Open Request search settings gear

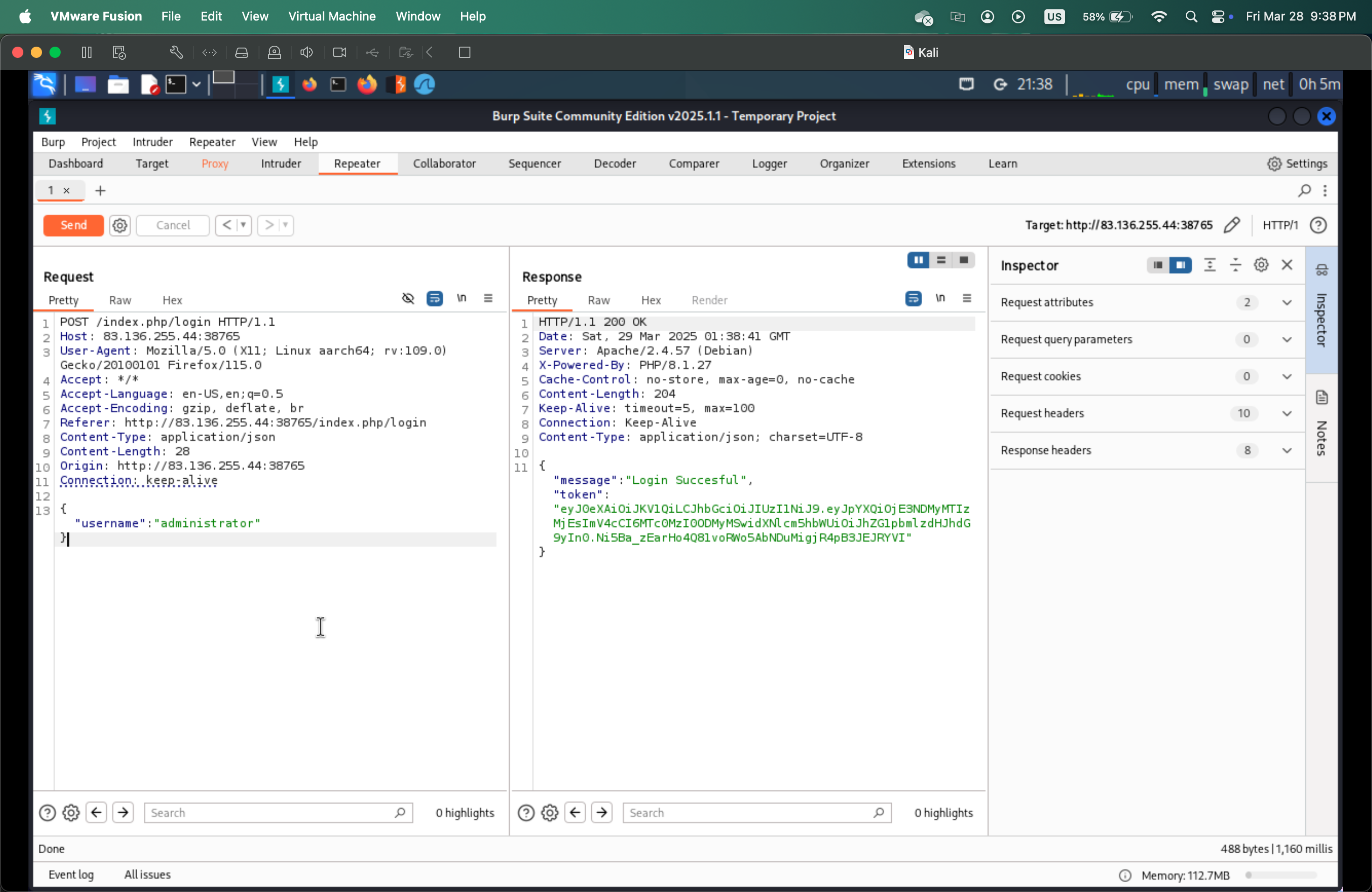point(70,813)
